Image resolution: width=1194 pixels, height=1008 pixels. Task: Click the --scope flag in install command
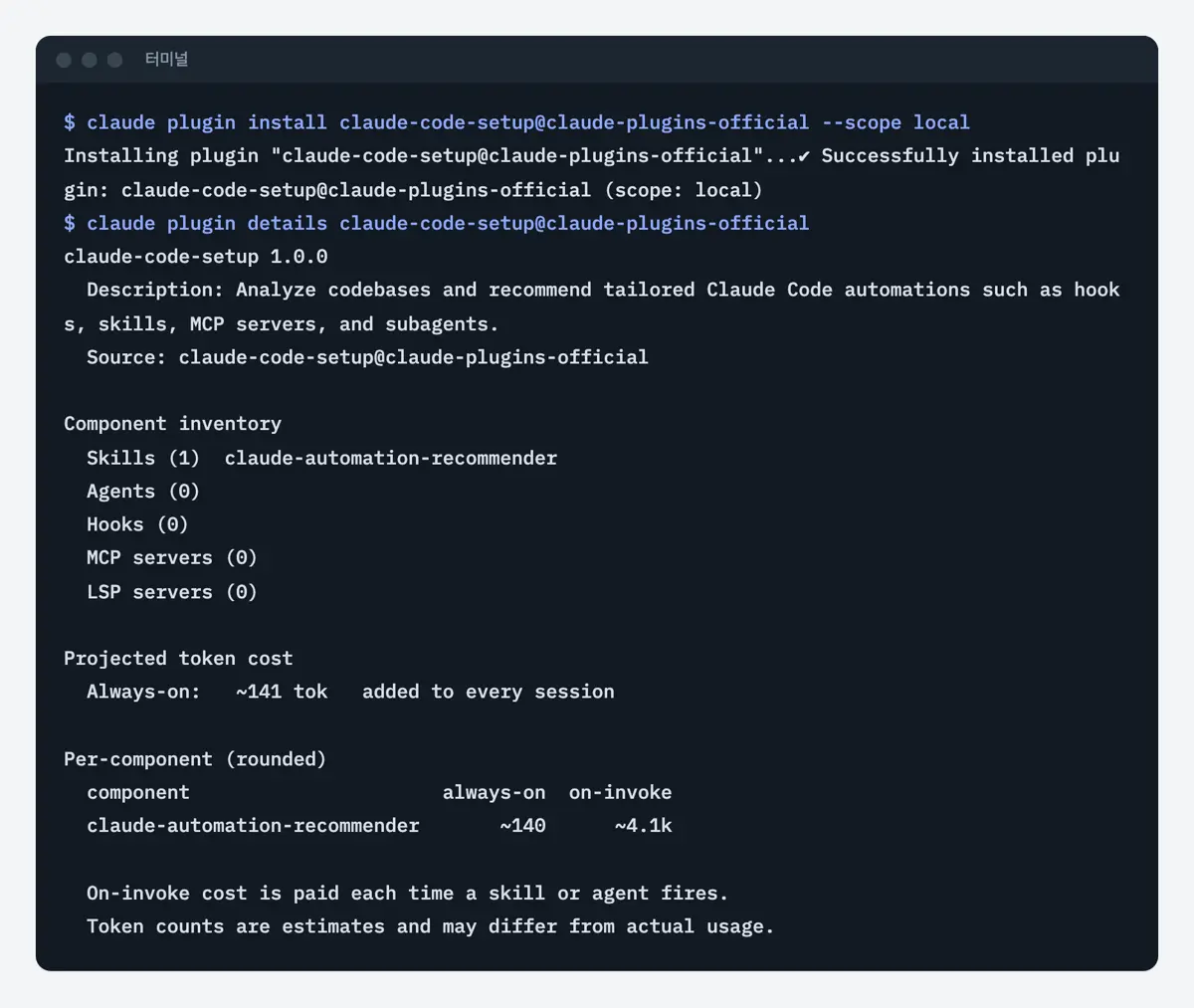pyautogui.click(x=862, y=122)
